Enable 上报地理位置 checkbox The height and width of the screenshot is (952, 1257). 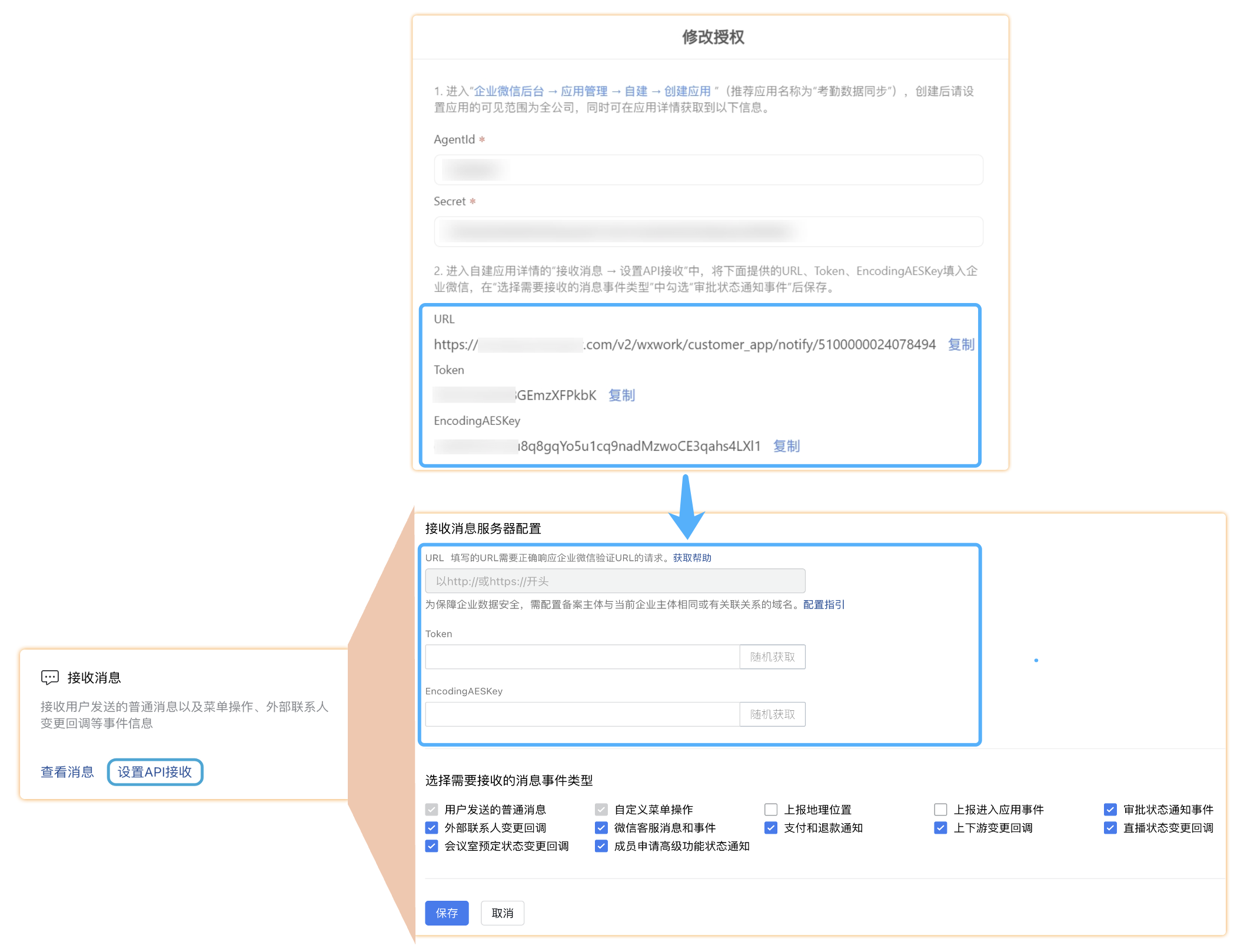[771, 810]
